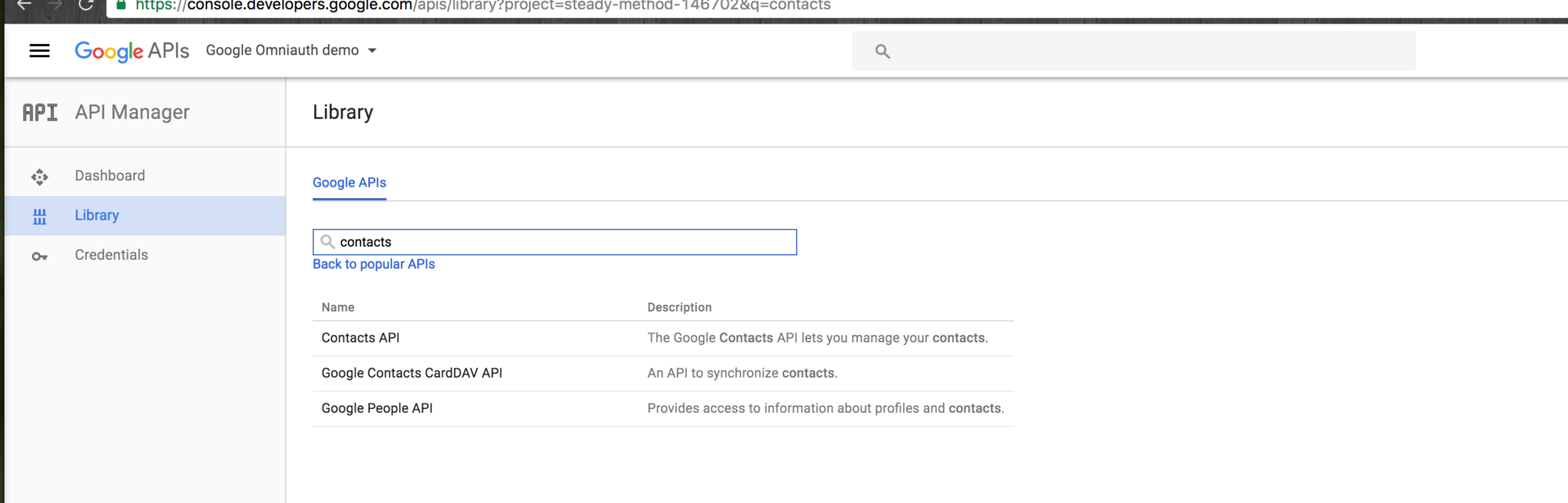This screenshot has height=503, width=1568.
Task: Click the Name column header
Action: pyautogui.click(x=338, y=307)
